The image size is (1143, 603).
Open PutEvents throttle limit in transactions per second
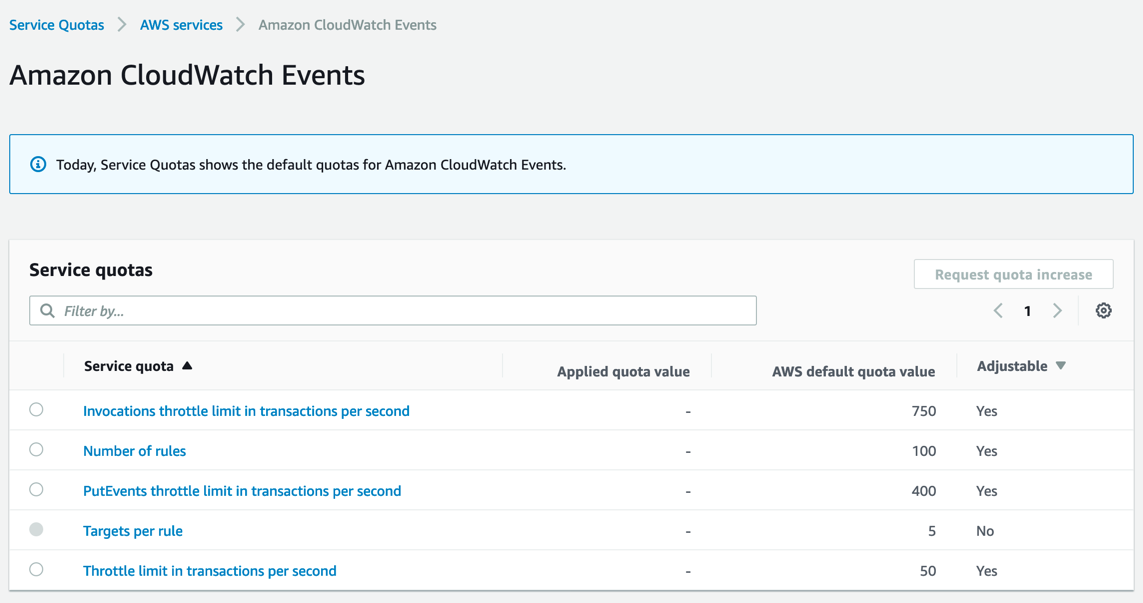point(242,491)
